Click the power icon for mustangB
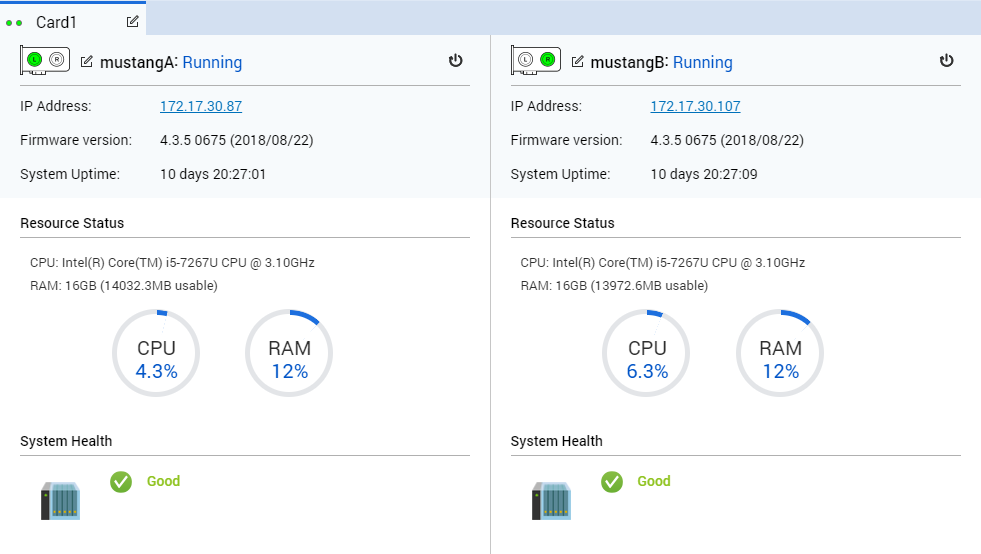The image size is (981, 554). (947, 61)
